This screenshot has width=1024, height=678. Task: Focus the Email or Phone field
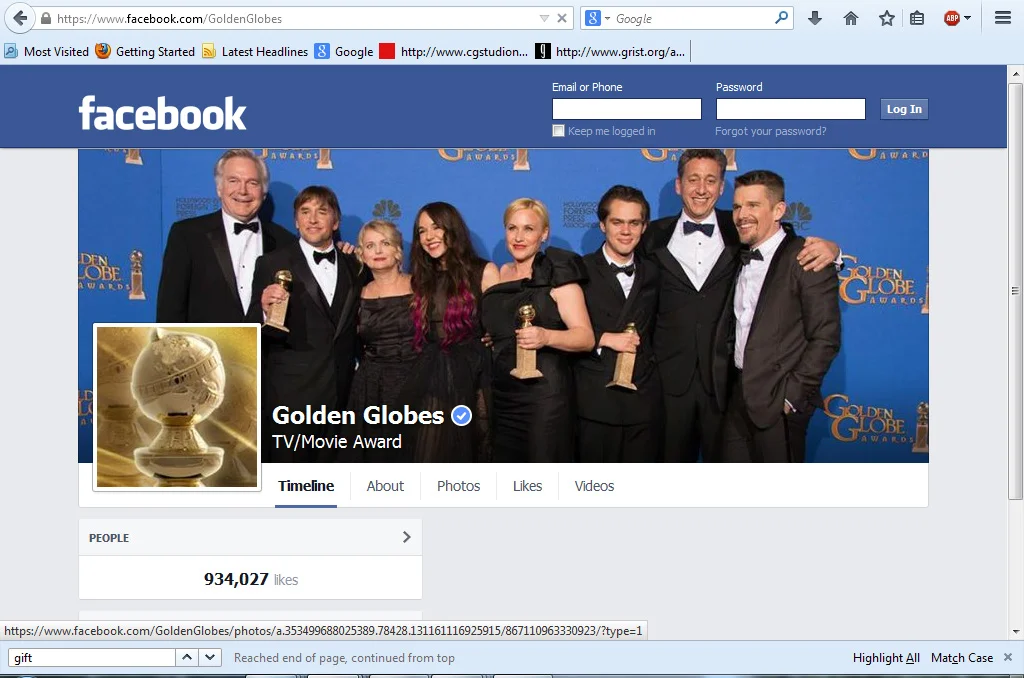[626, 109]
